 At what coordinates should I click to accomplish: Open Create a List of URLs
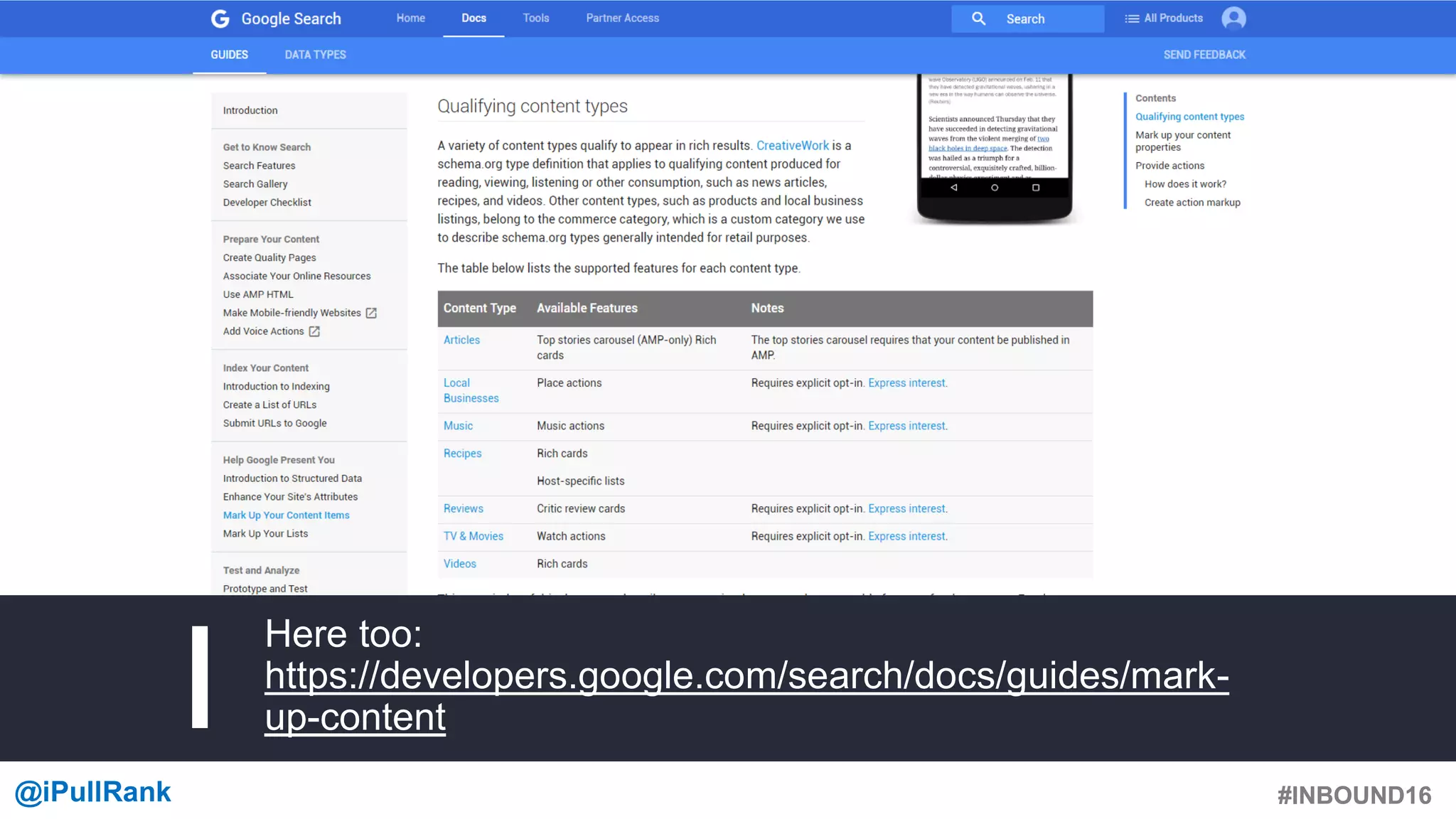tap(269, 405)
